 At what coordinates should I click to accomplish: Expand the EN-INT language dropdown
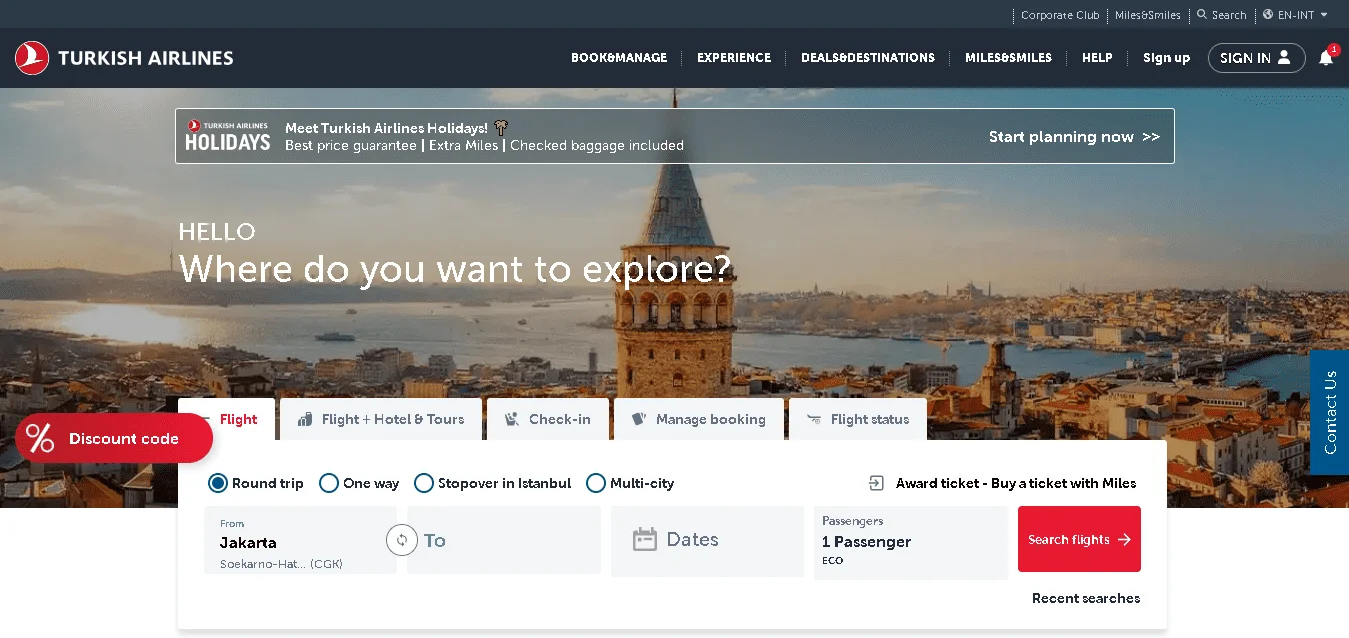(1296, 15)
